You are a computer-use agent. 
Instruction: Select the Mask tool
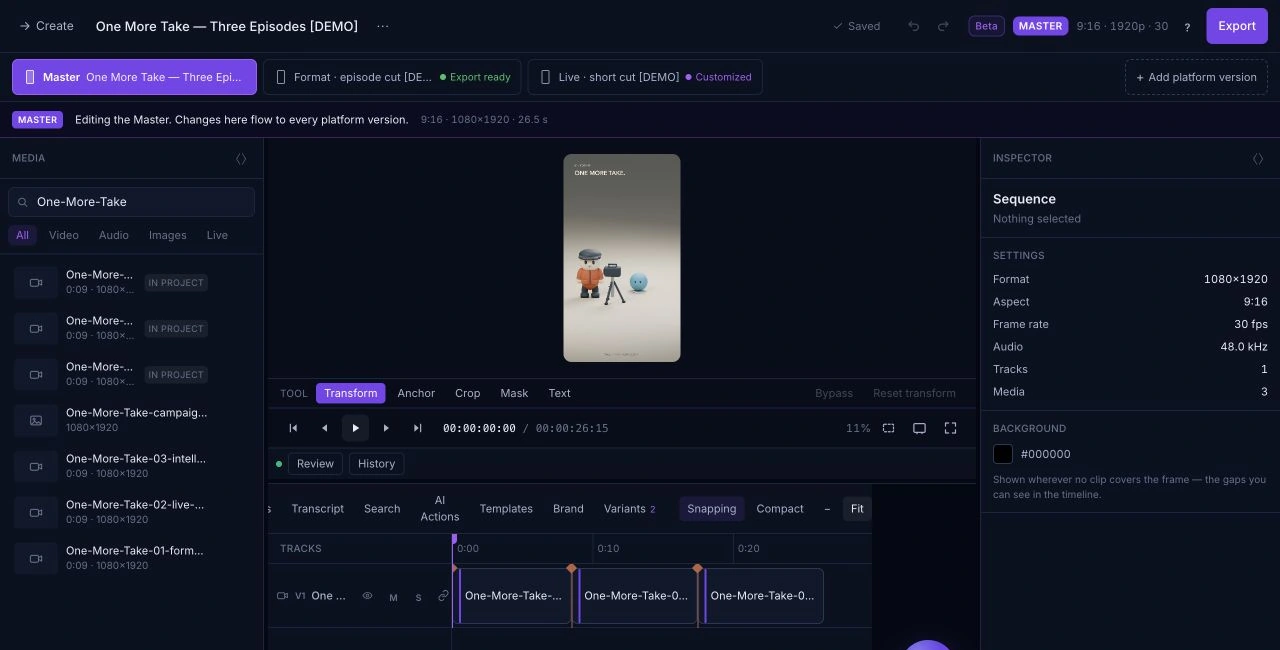pyautogui.click(x=514, y=393)
